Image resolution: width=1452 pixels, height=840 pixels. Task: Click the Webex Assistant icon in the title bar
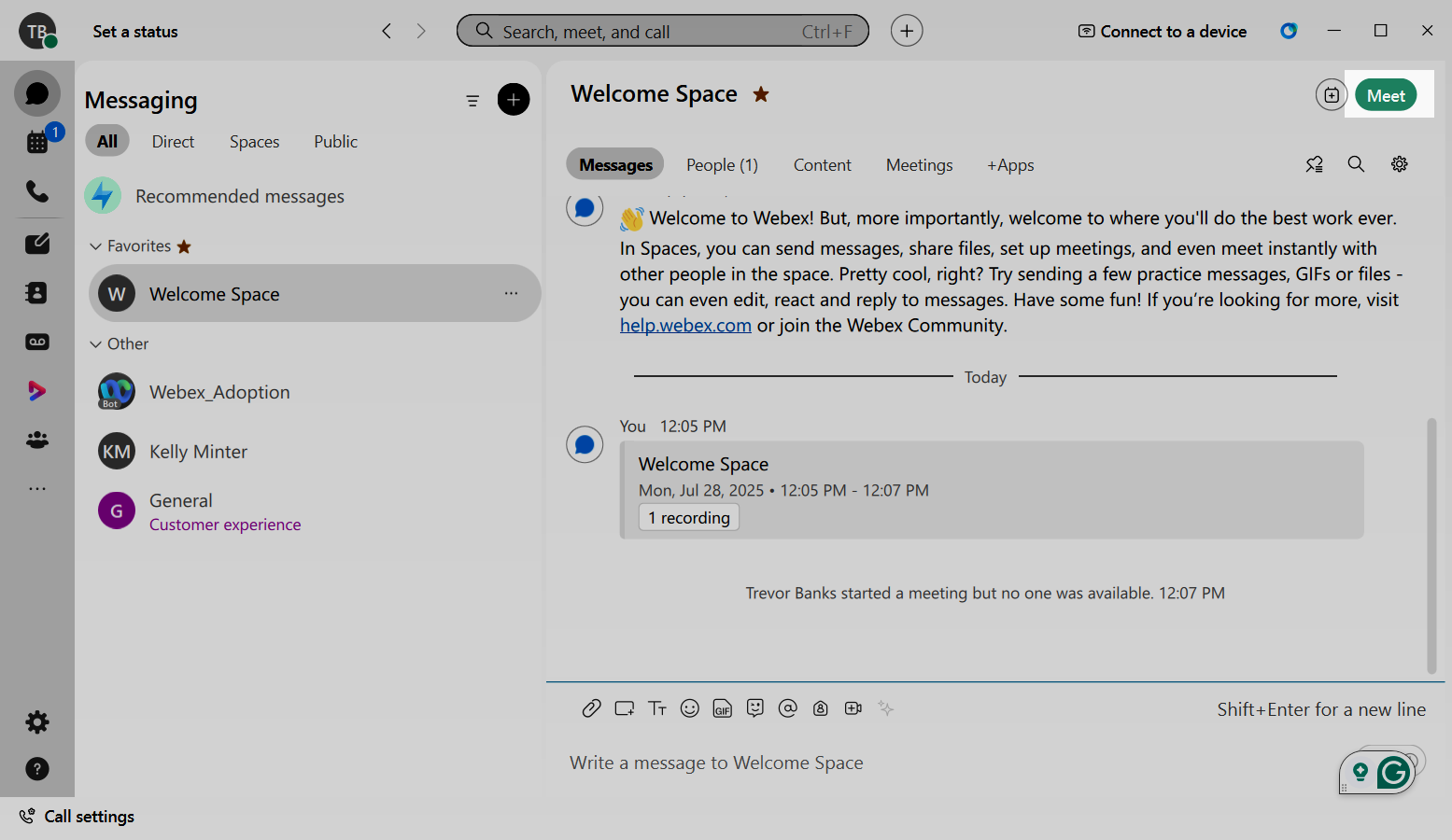click(1289, 31)
